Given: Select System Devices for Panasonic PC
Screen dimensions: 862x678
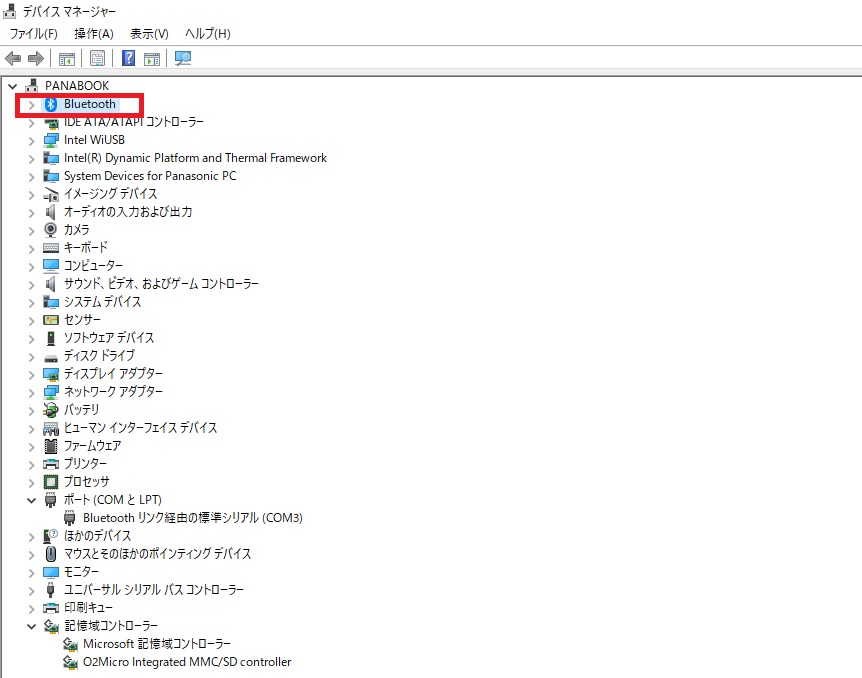Looking at the screenshot, I should pos(150,177).
